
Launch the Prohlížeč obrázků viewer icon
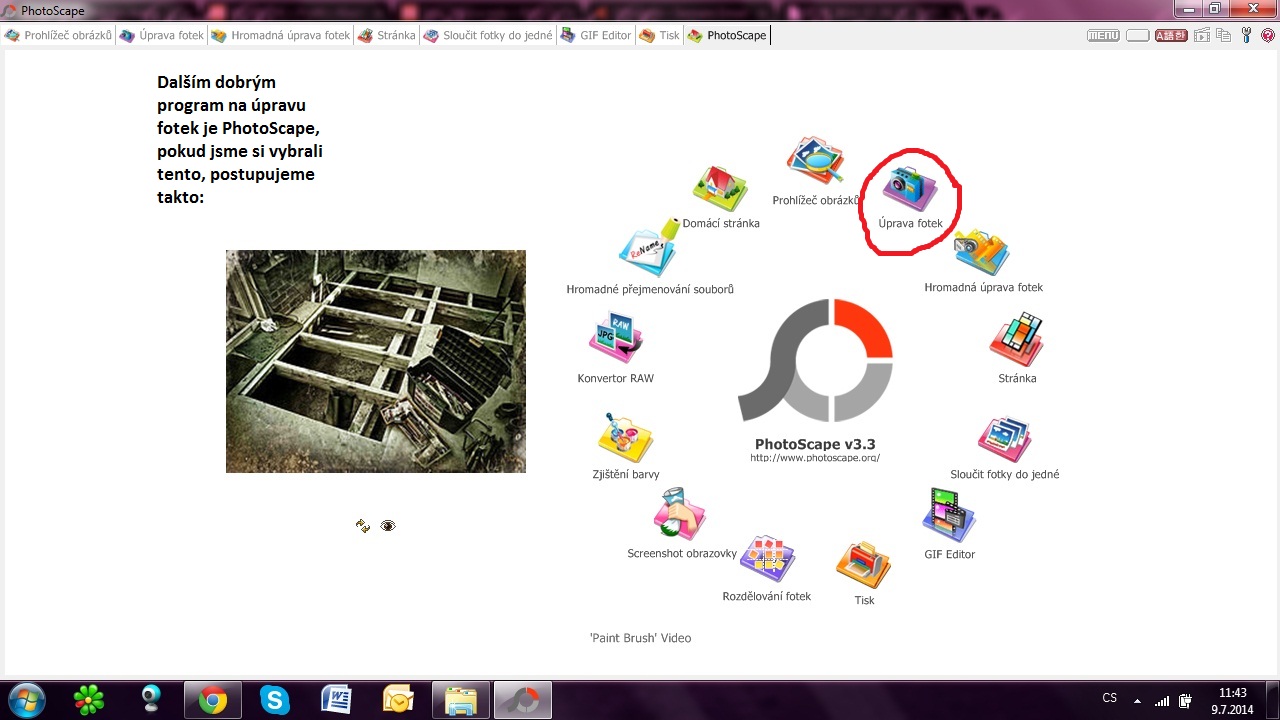(x=815, y=160)
